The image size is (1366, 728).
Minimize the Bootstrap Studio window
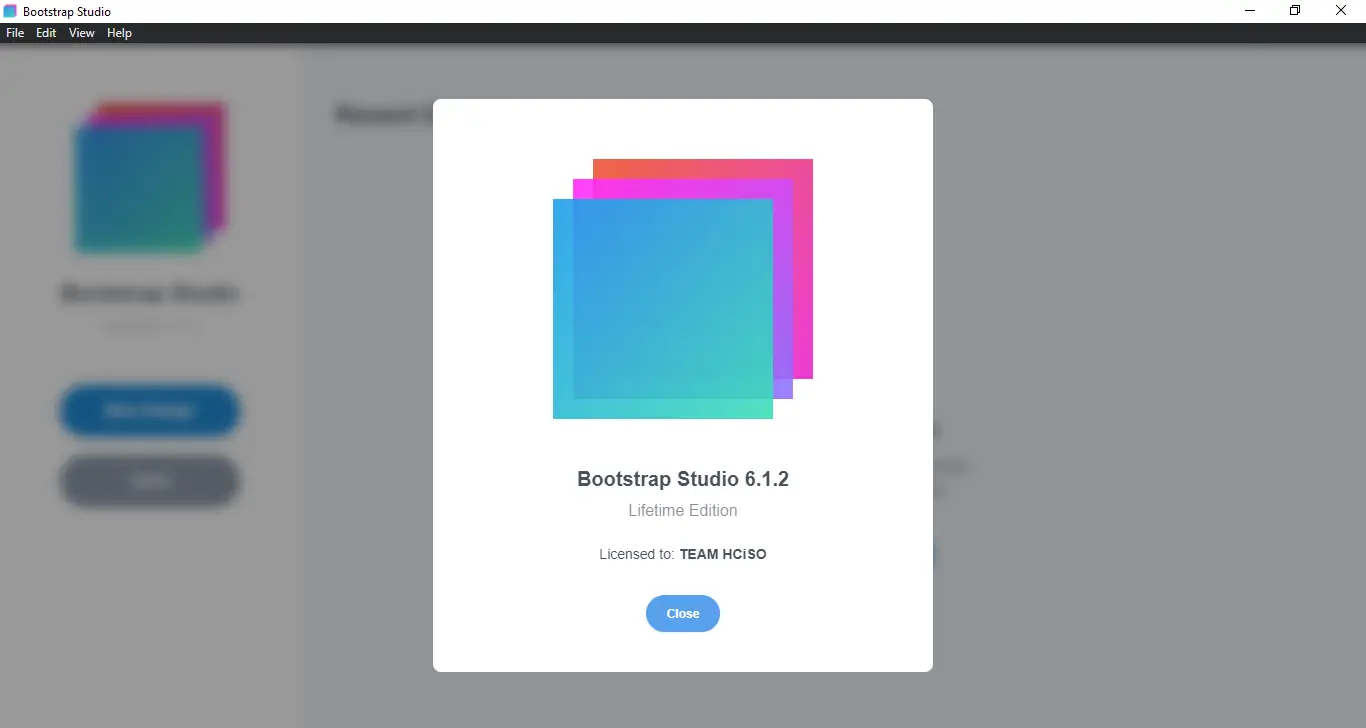click(1250, 11)
